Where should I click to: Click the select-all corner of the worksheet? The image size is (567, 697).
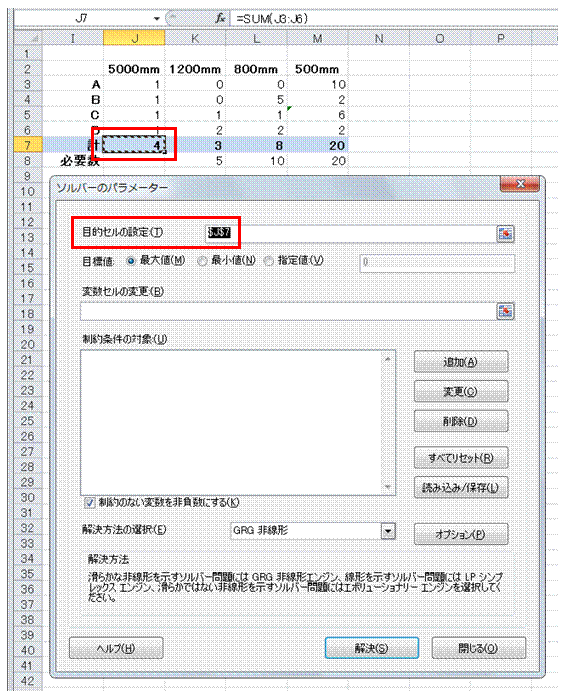tap(28, 38)
